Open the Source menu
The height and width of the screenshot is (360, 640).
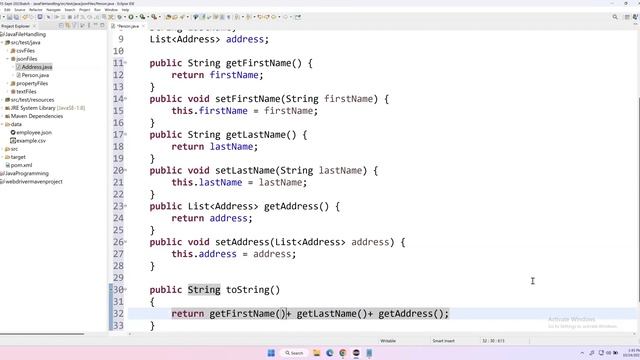20,10
